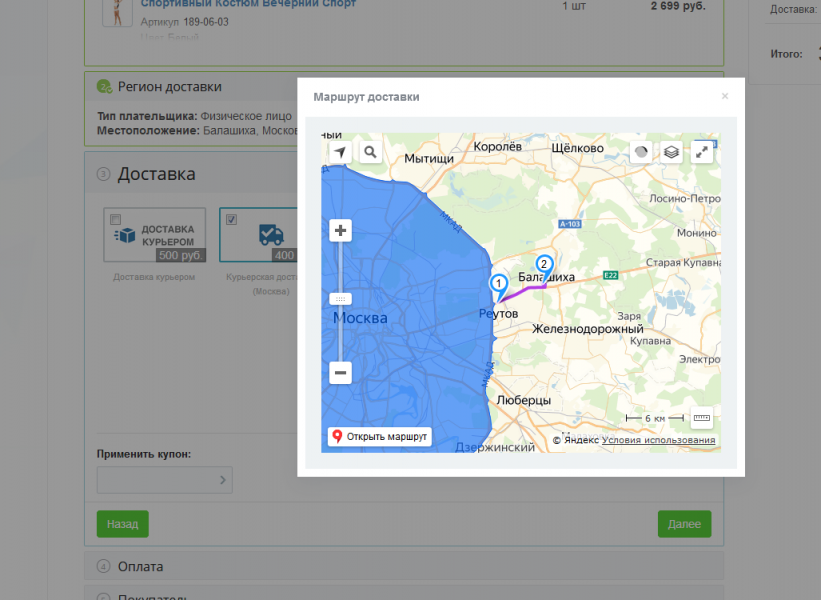
Task: Select the delivery truck icon option
Action: (271, 235)
